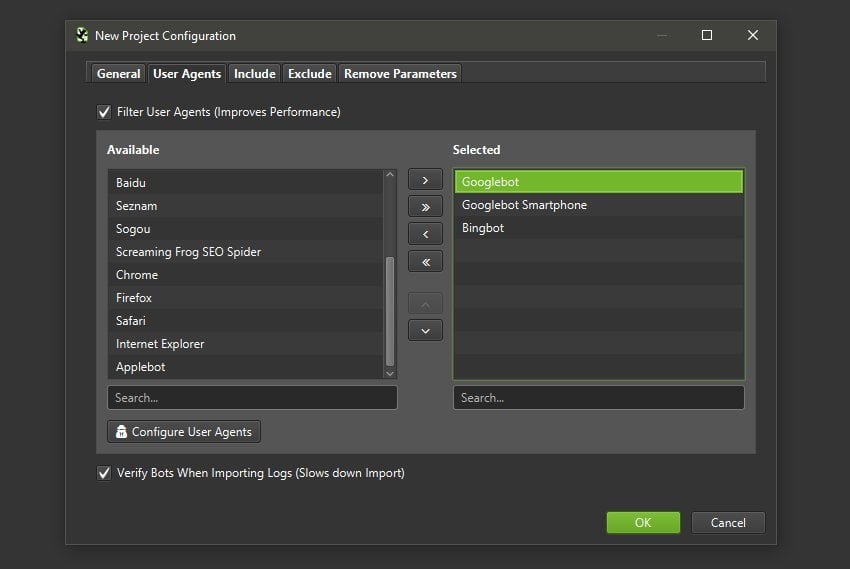The height and width of the screenshot is (569, 850).
Task: Remove selected agent with left arrow
Action: point(425,234)
